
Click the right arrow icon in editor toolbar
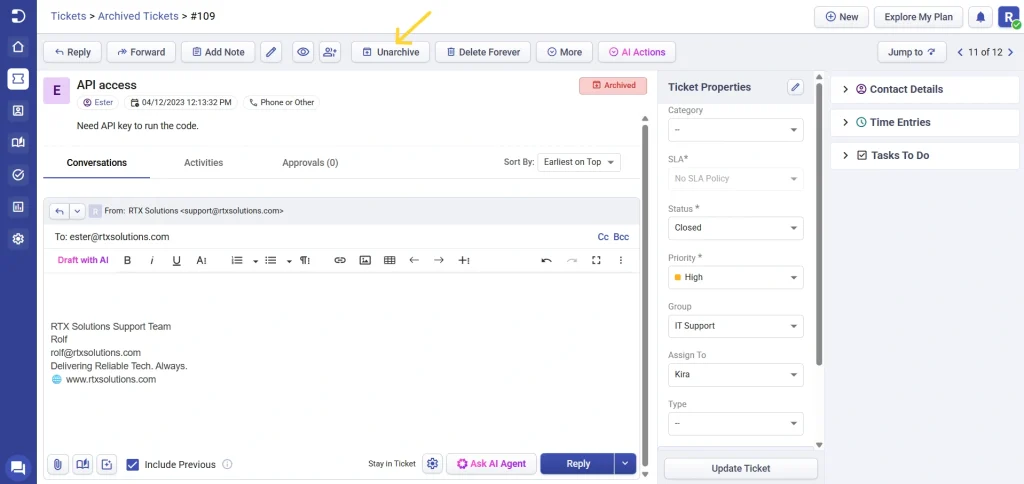coord(439,260)
